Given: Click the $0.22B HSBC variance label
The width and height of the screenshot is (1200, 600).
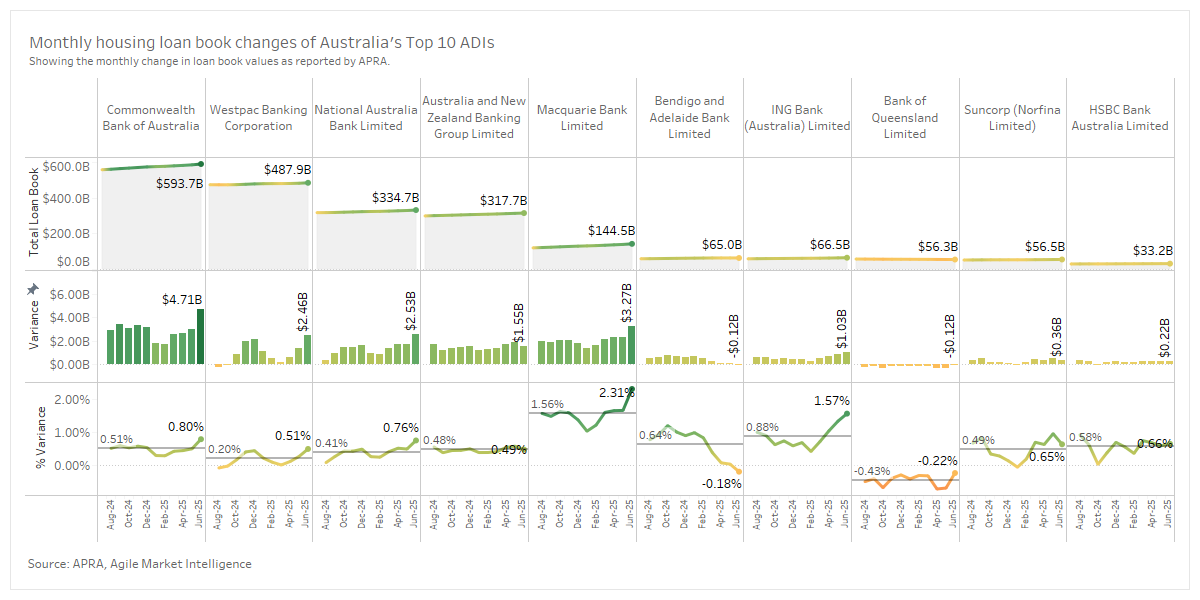Looking at the screenshot, I should coord(1165,338).
